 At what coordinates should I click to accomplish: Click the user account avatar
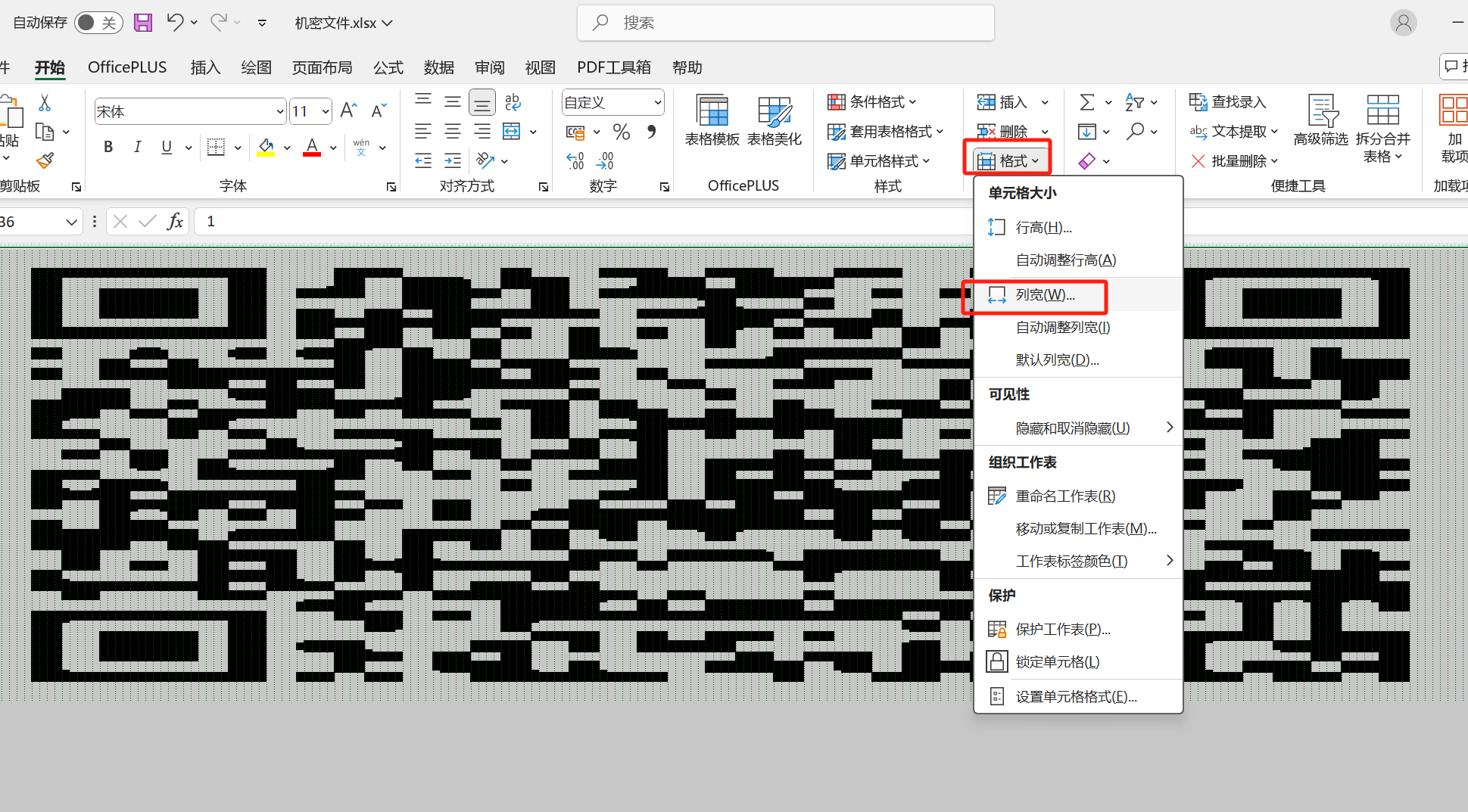coord(1403,23)
